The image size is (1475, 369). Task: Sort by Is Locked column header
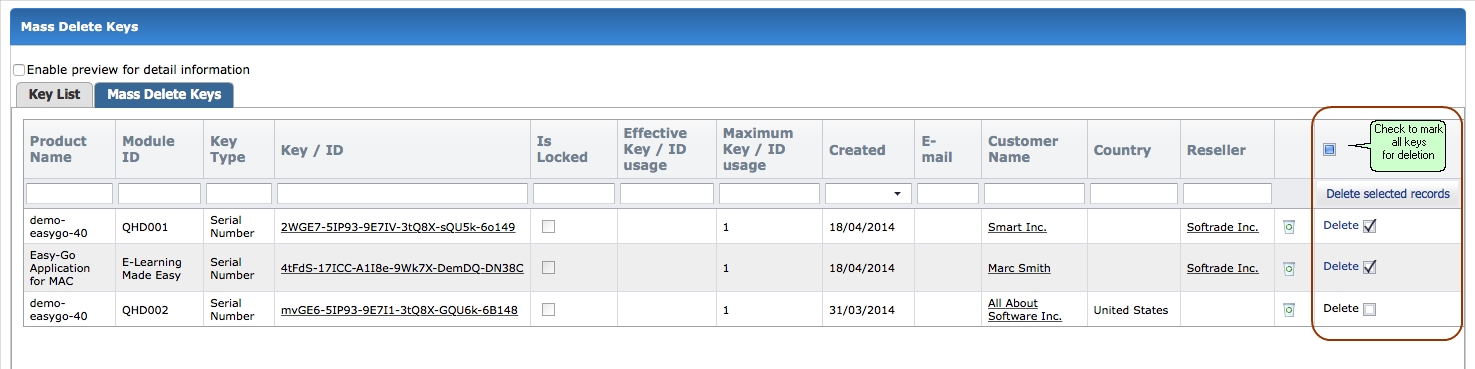pyautogui.click(x=562, y=150)
